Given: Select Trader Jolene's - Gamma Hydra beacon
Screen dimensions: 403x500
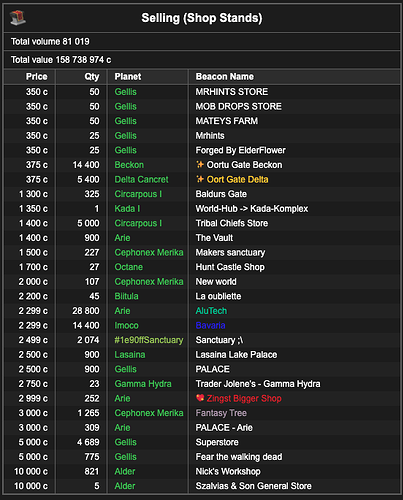Looking at the screenshot, I should coord(258,384).
